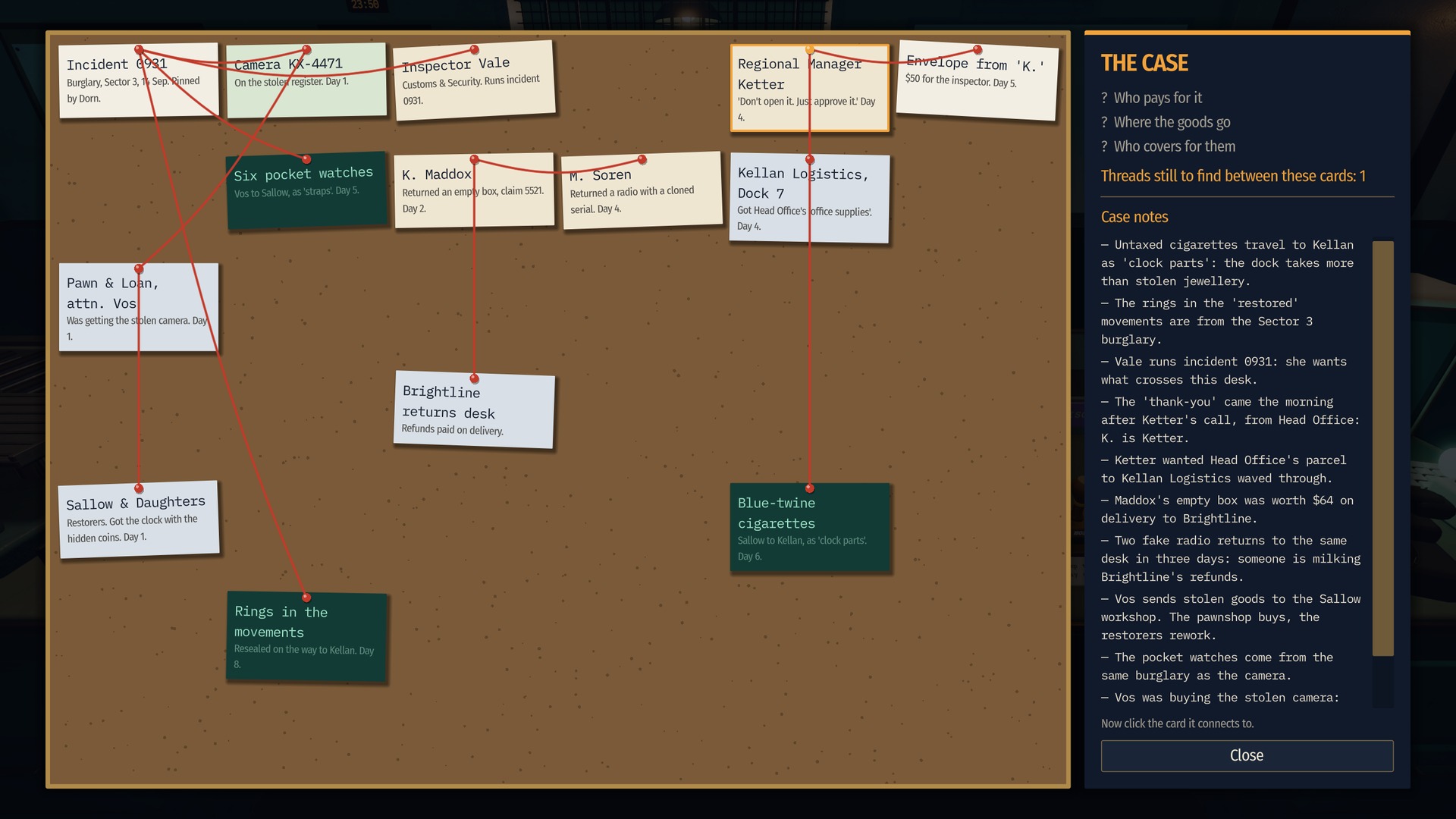Click the red pin on Kellan Logistics
Image resolution: width=1456 pixels, height=819 pixels.
pos(810,159)
